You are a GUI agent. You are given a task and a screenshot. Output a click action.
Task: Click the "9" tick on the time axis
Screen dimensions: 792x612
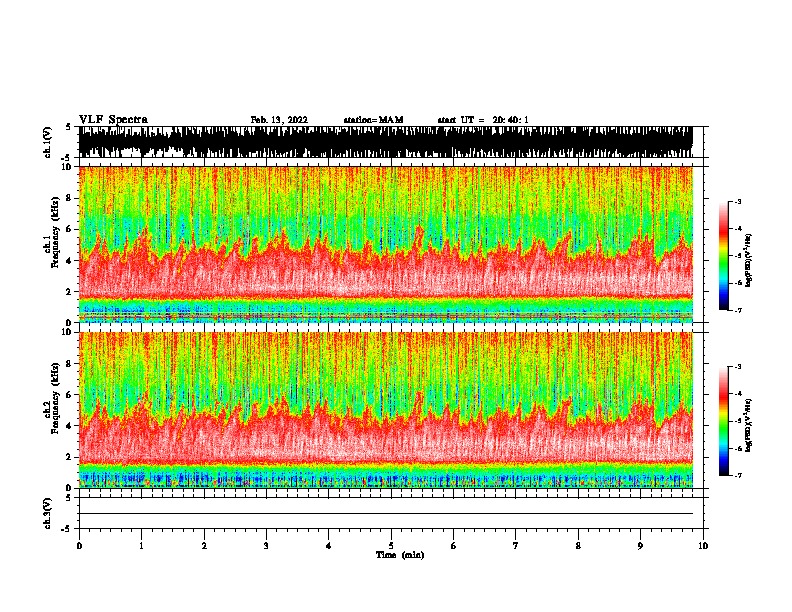(640, 546)
